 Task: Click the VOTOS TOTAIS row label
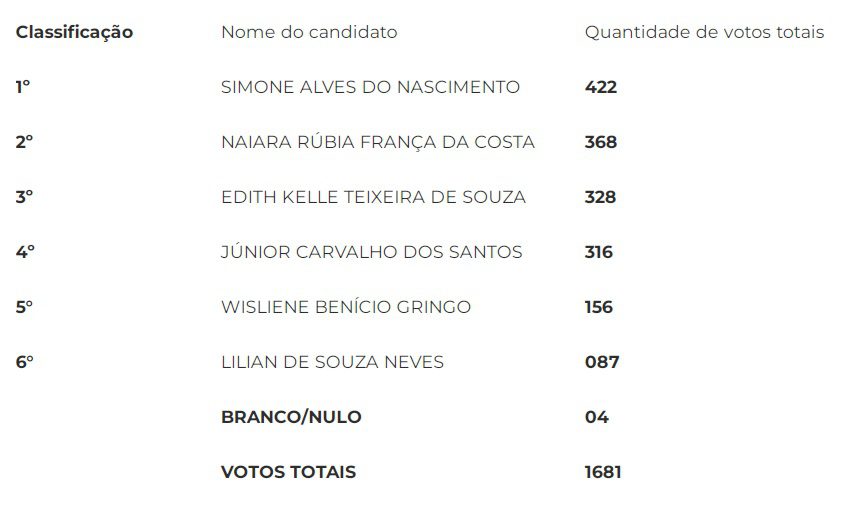point(288,471)
